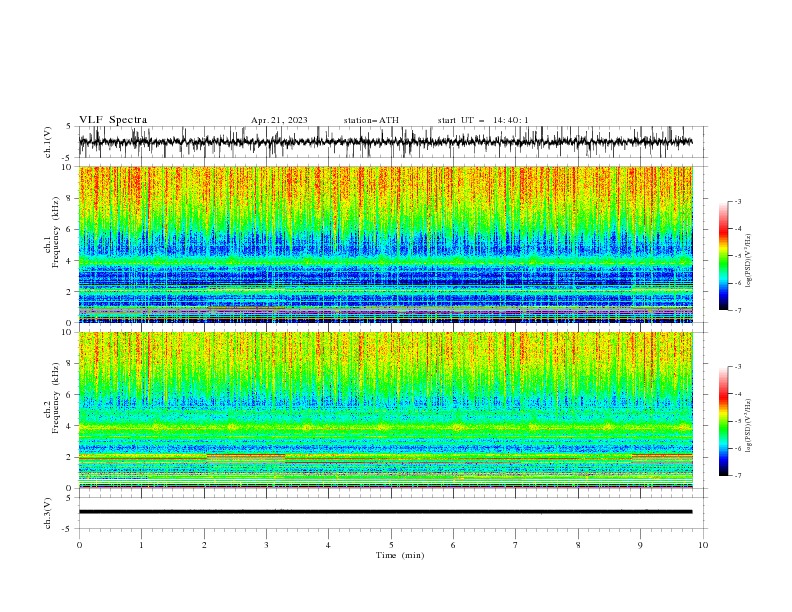
Task: Select the "start UT = 14:40:1" text
Action: coord(483,120)
